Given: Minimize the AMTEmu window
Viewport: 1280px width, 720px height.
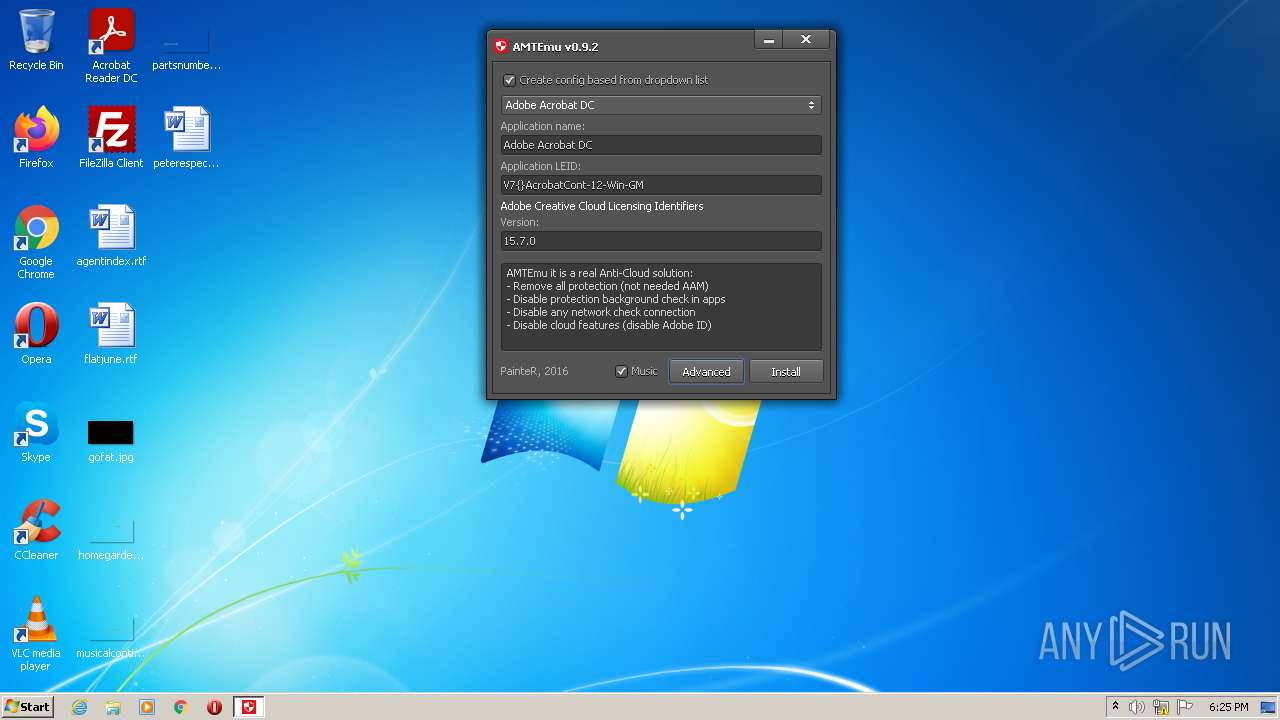Looking at the screenshot, I should pos(769,41).
